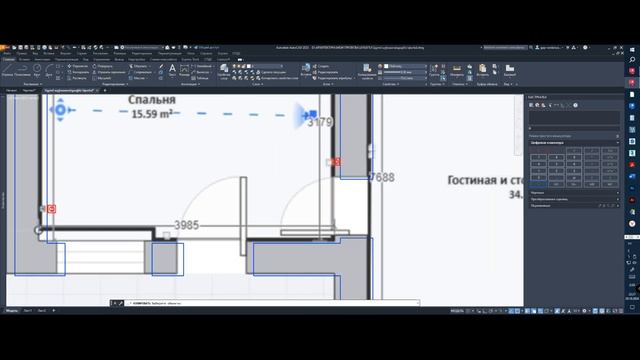Open the status bar customization menu

tap(621, 311)
